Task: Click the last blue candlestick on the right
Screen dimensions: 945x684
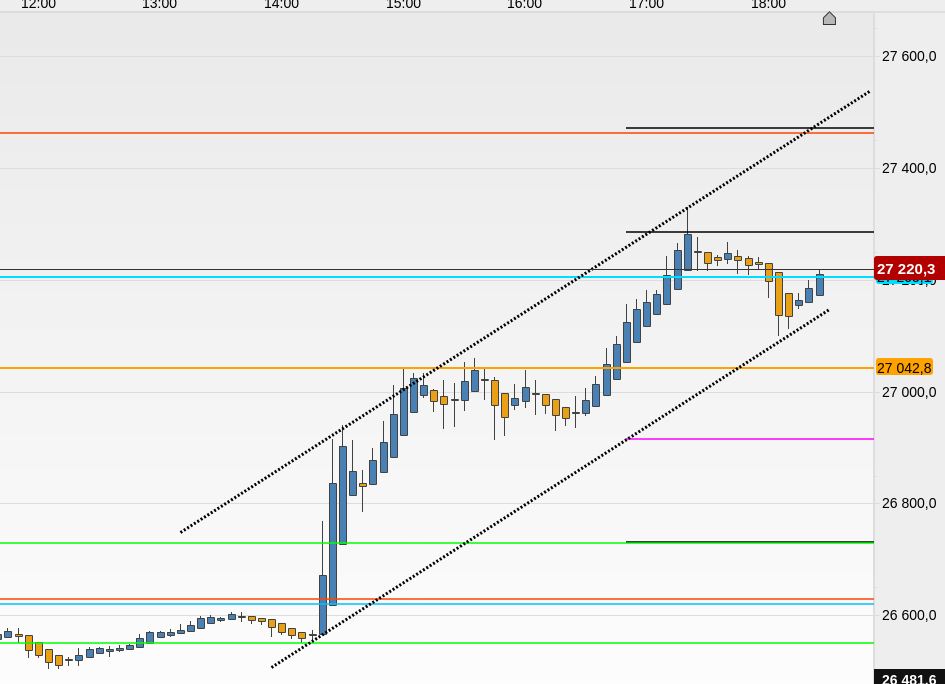Action: (820, 284)
